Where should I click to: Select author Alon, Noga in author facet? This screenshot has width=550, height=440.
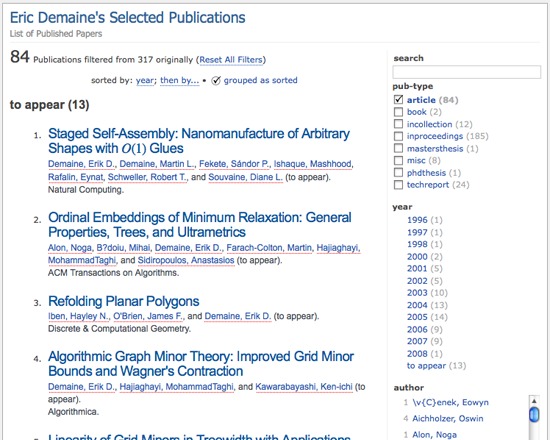click(434, 435)
